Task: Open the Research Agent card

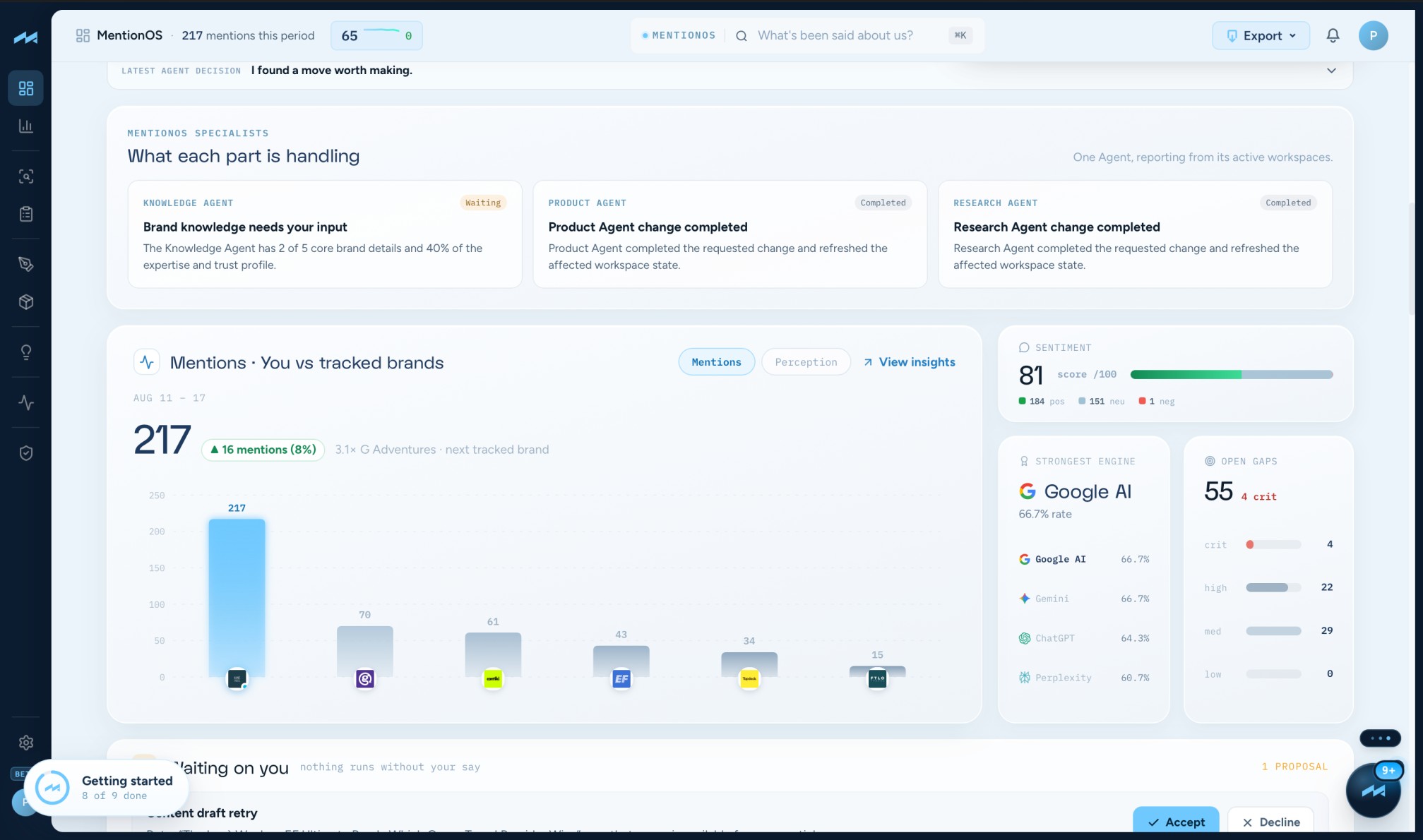Action: (1135, 234)
